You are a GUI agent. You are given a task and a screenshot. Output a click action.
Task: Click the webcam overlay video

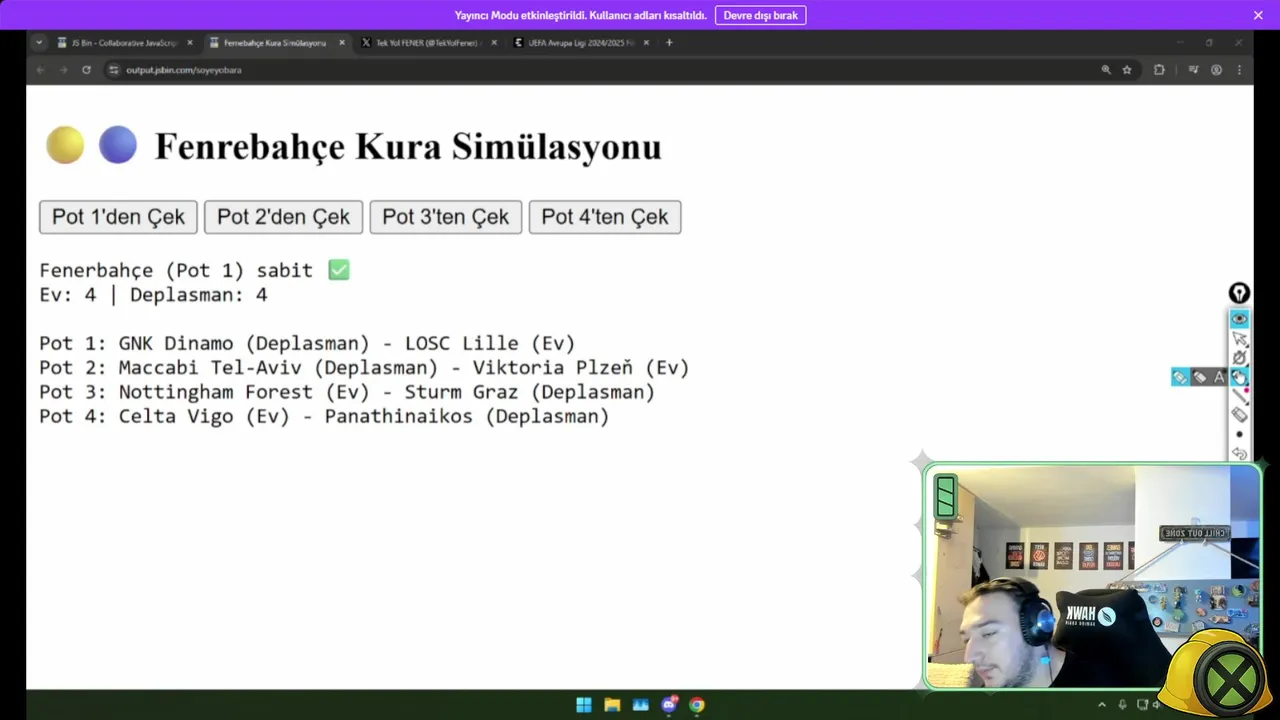1092,577
